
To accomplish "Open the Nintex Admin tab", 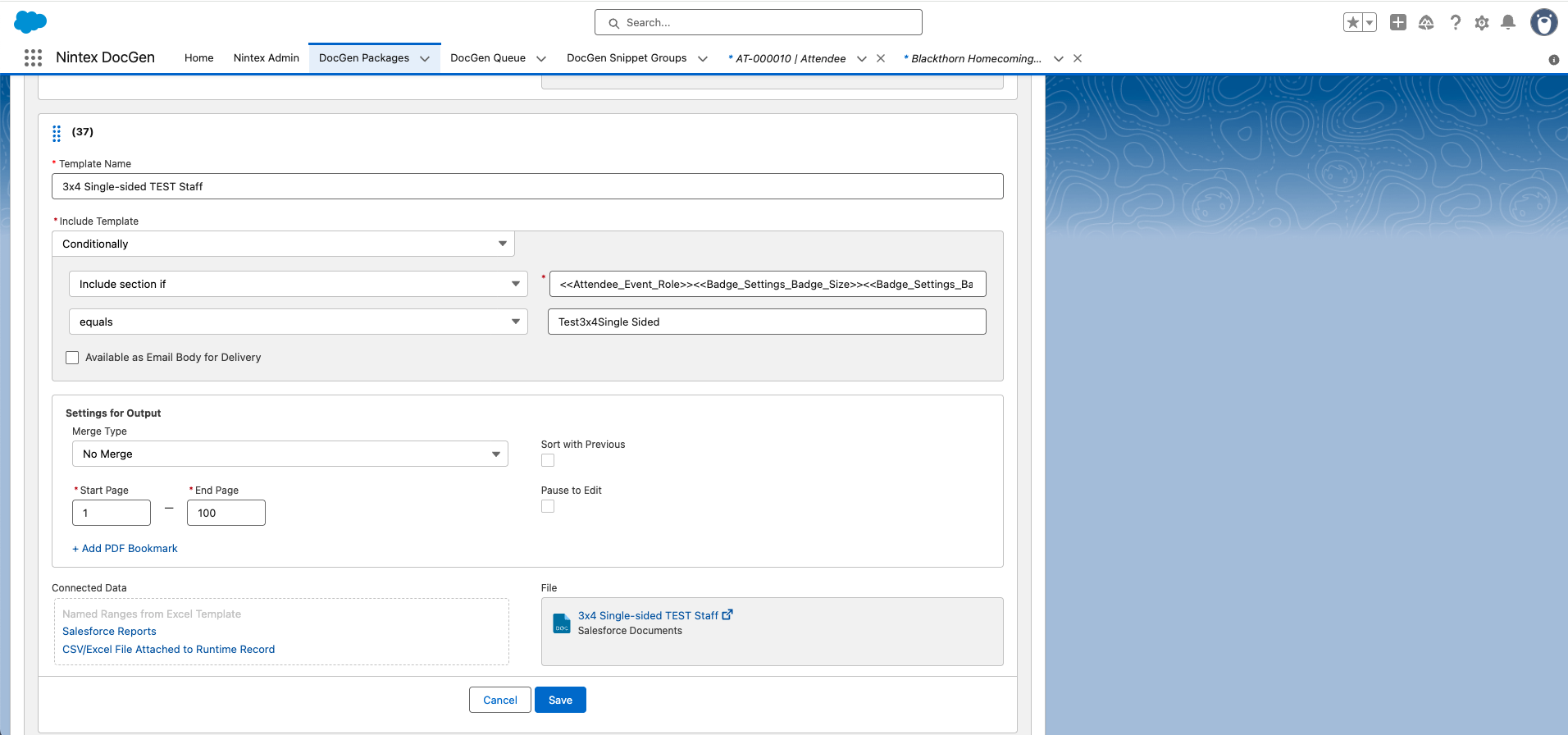I will pos(266,58).
